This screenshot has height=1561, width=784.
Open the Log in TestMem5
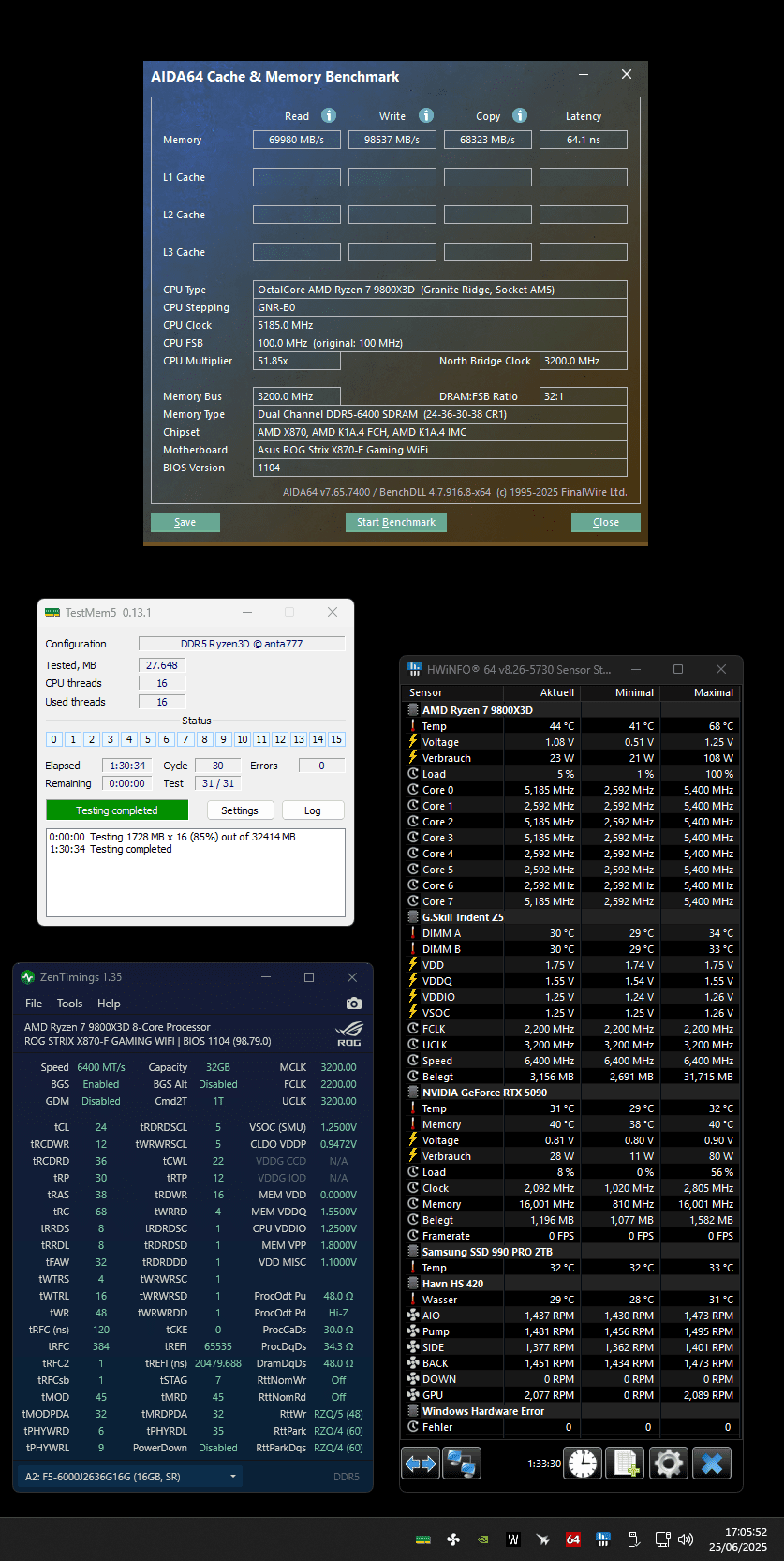click(x=313, y=810)
